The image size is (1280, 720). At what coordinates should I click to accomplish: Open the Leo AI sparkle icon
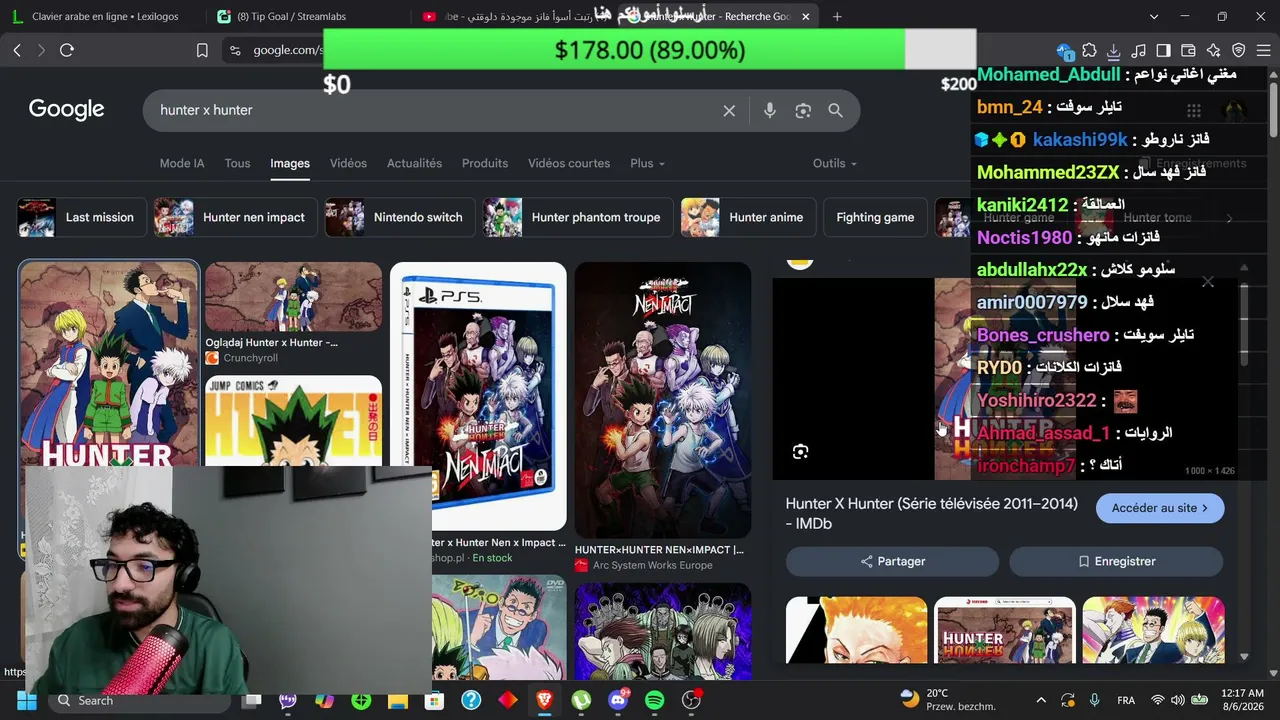(1214, 50)
